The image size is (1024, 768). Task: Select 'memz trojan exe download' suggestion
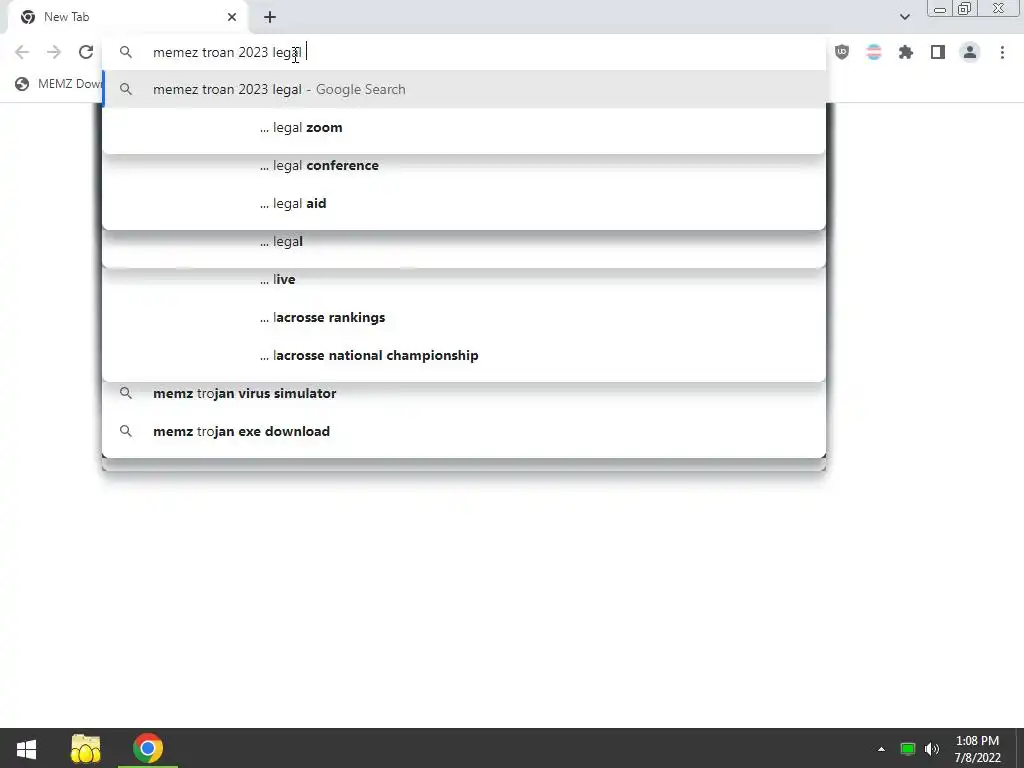click(464, 431)
